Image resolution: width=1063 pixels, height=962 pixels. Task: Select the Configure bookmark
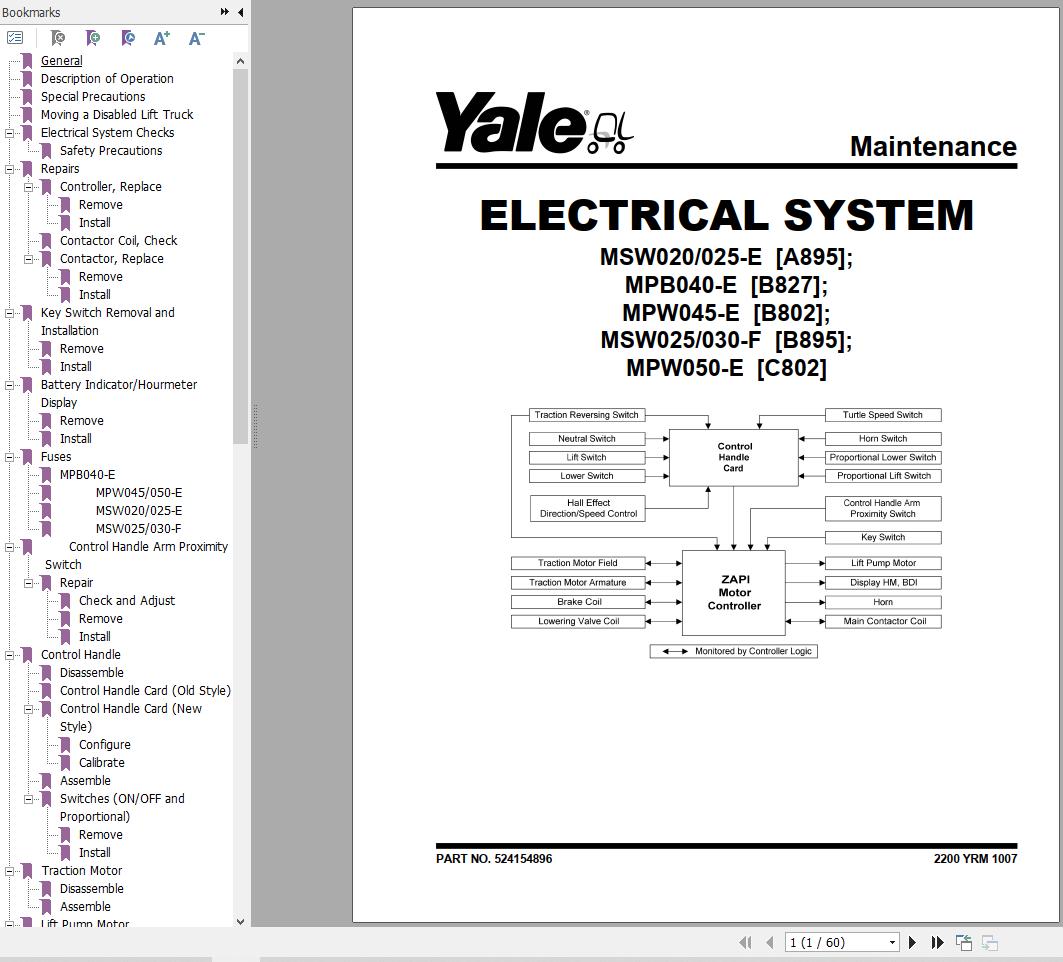tap(104, 744)
